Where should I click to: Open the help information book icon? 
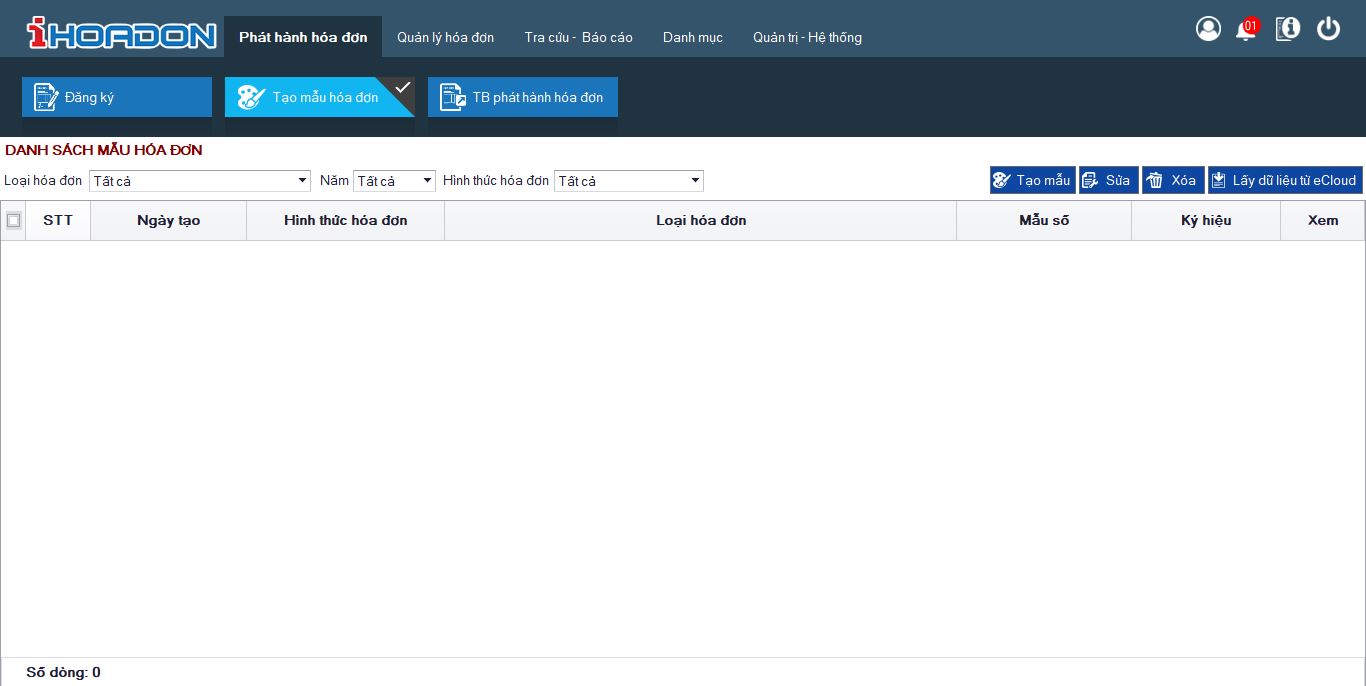pos(1288,29)
